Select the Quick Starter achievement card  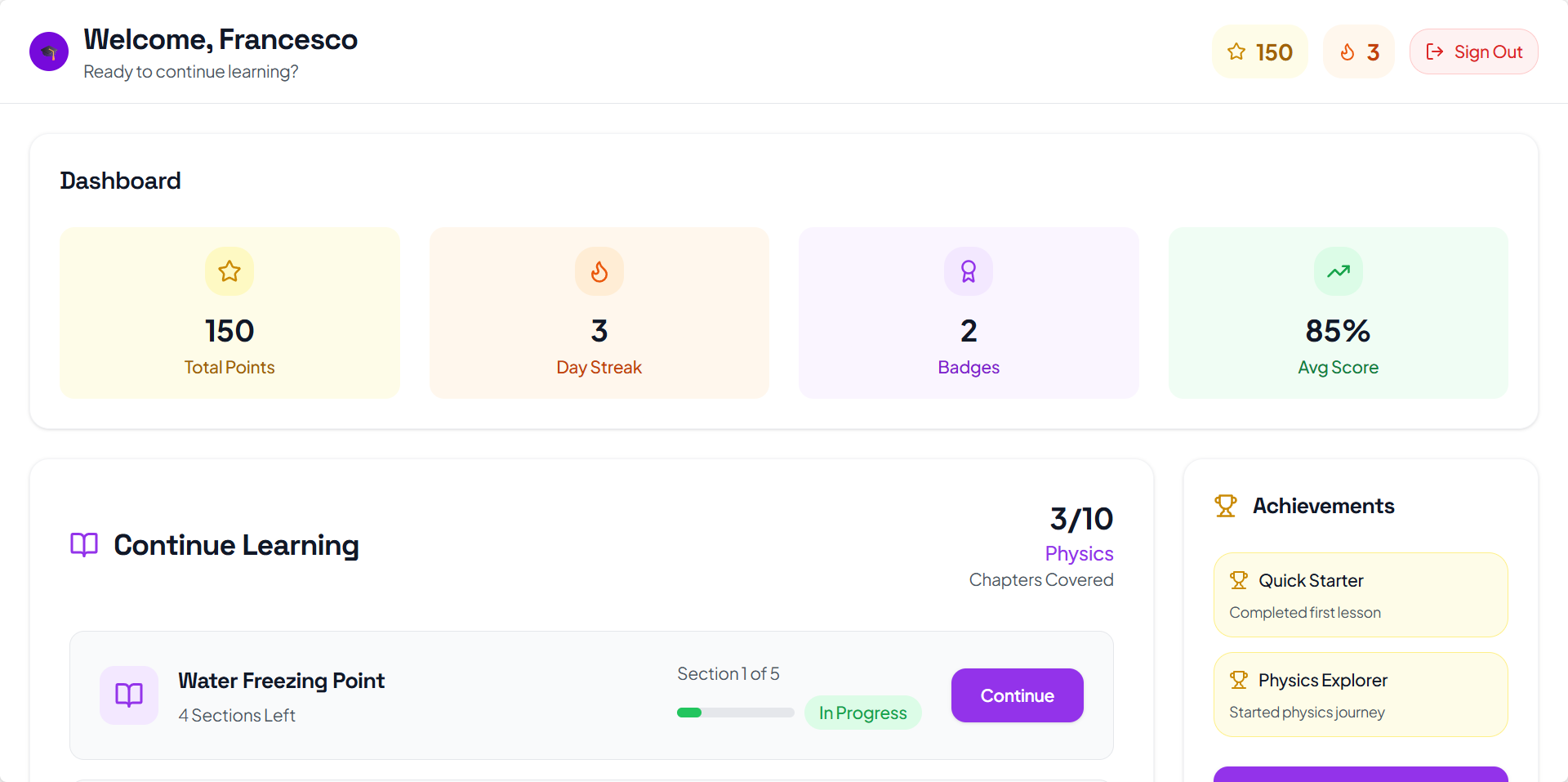coord(1360,595)
